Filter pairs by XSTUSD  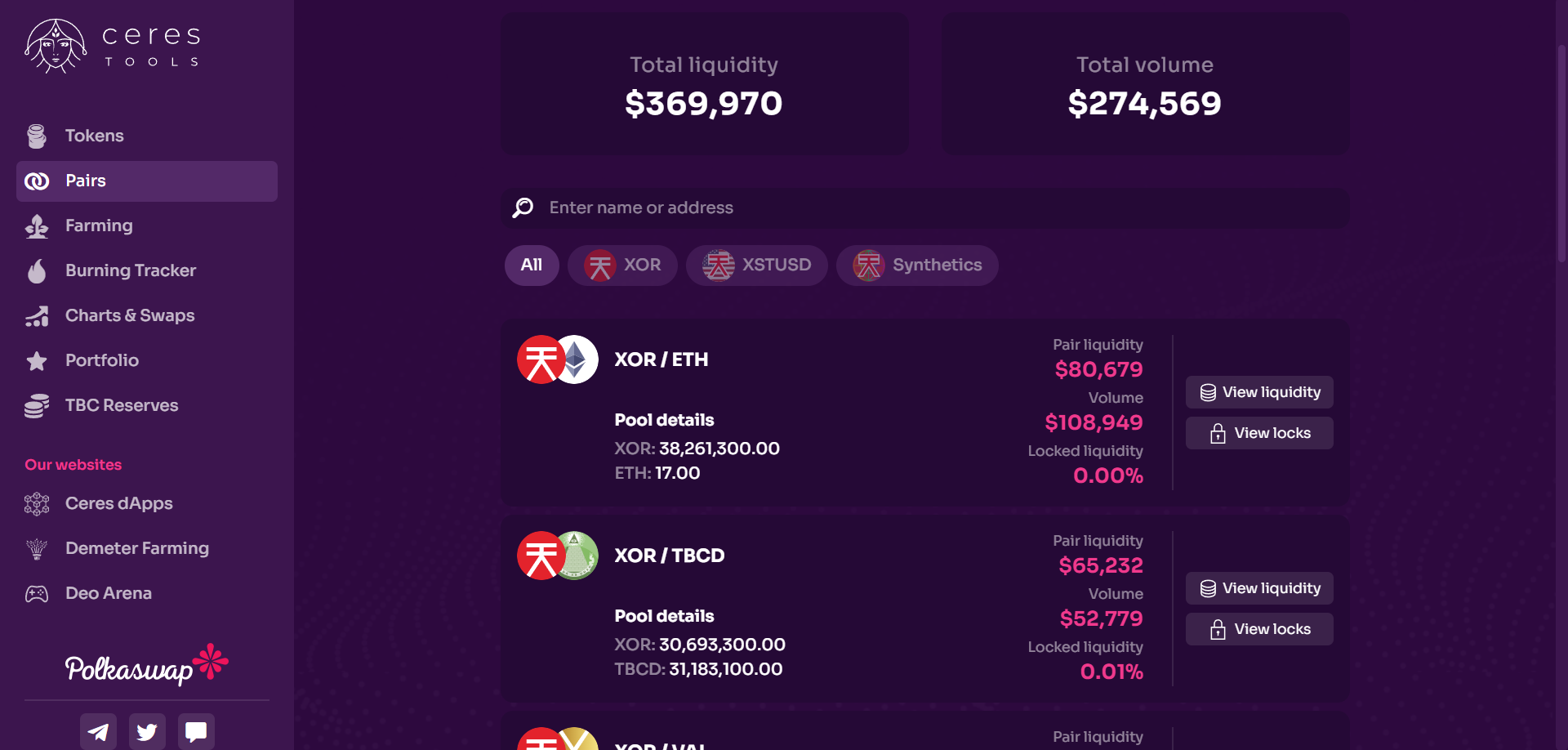[x=757, y=266]
